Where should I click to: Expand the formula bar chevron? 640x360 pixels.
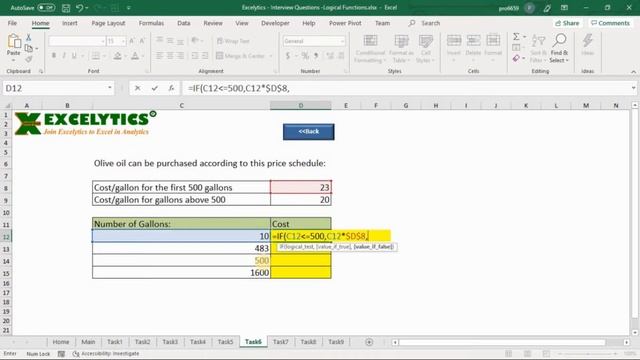(x=633, y=88)
